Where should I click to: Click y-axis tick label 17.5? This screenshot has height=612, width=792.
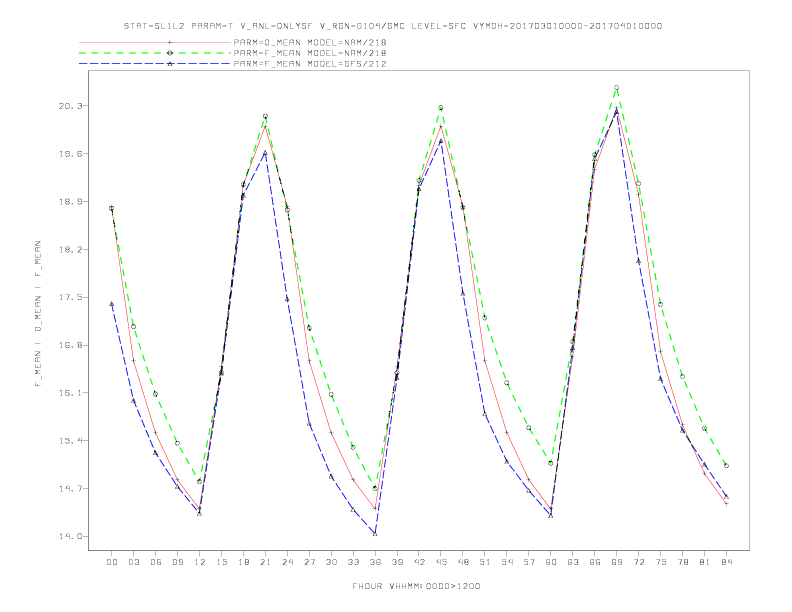pos(70,297)
